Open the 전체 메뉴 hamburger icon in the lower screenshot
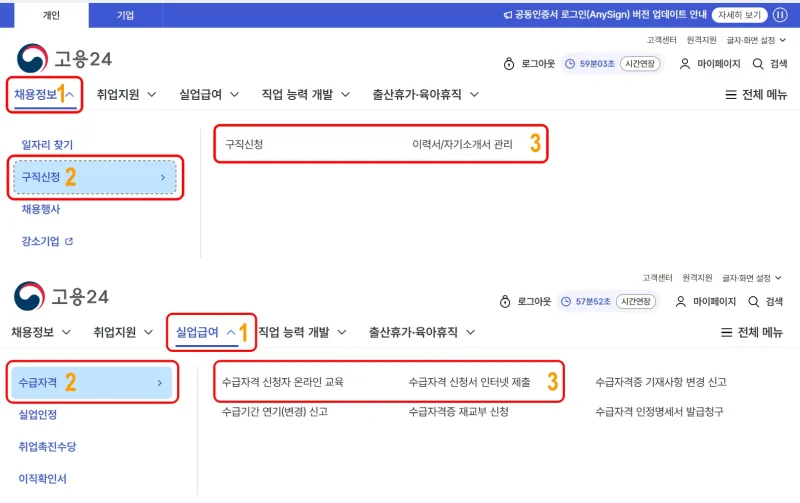 (x=727, y=333)
